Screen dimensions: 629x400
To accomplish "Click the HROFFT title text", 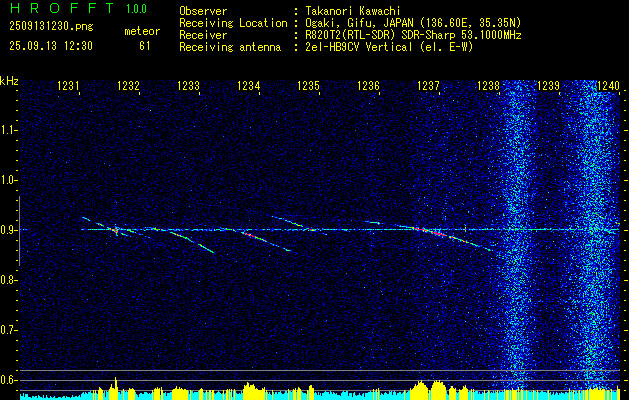I will 62,8.
